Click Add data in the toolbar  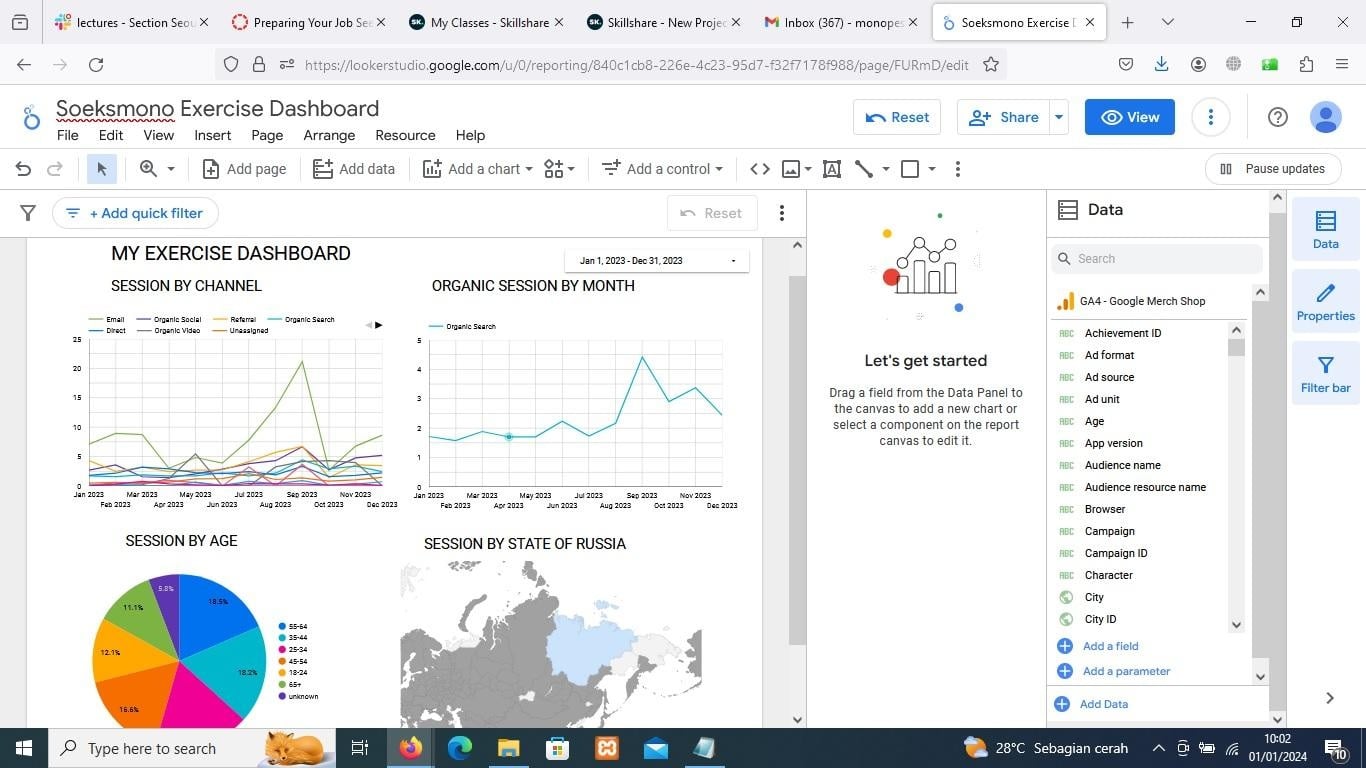point(354,169)
